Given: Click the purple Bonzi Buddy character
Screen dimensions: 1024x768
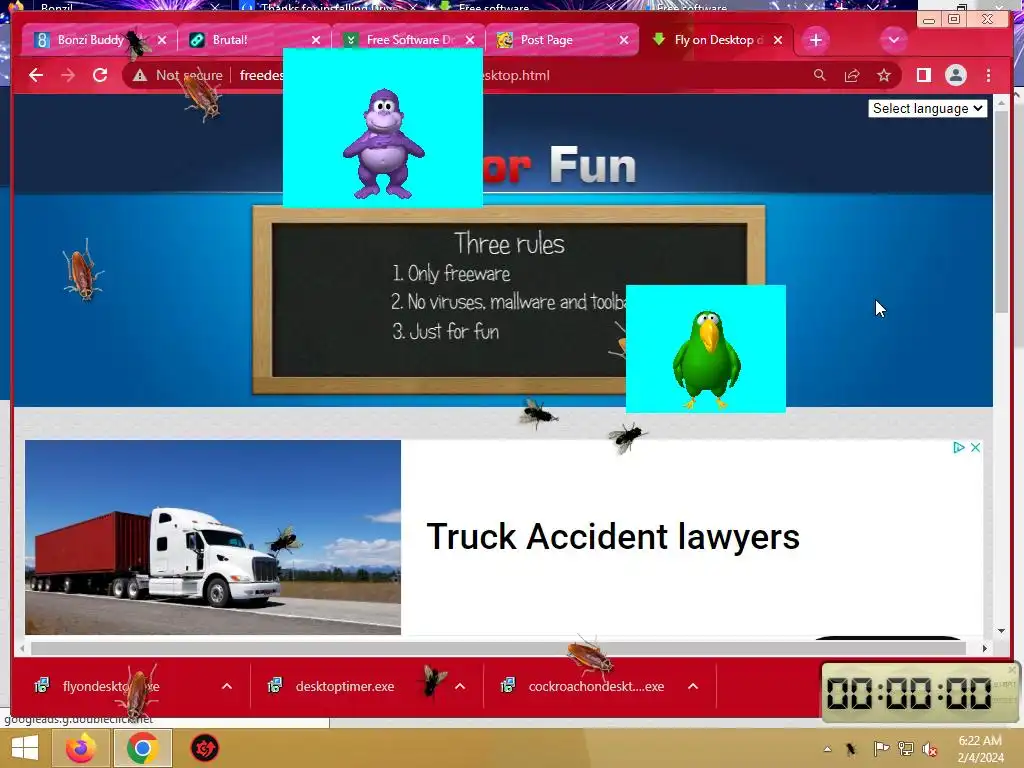Looking at the screenshot, I should [x=384, y=144].
